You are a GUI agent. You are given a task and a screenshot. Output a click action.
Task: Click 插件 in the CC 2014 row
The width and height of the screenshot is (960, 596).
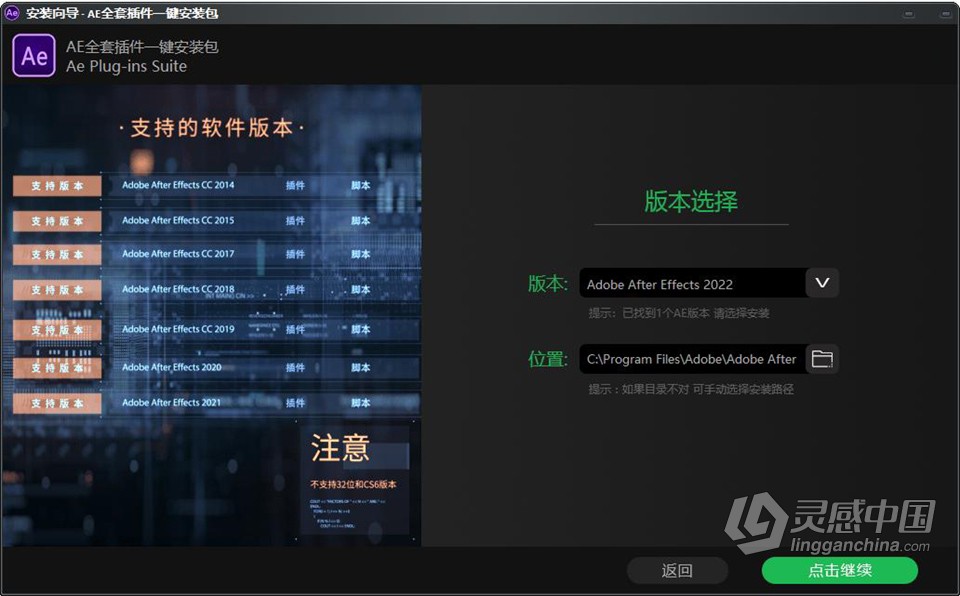(295, 185)
